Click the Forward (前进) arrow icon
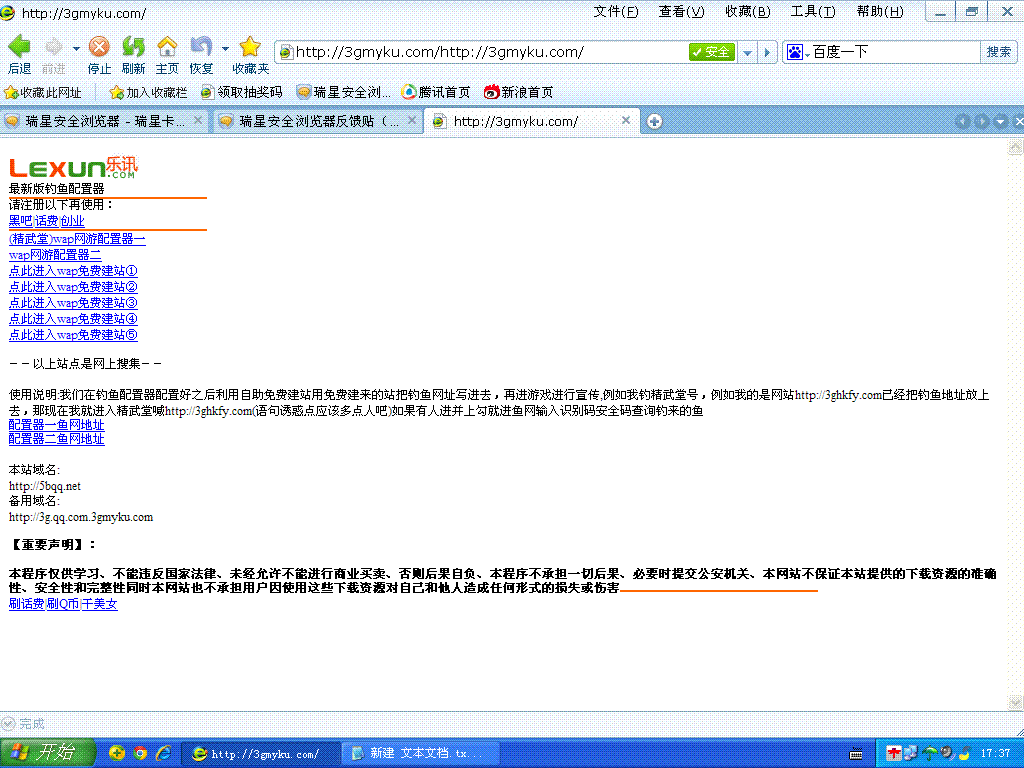Screen dimensions: 1024x768 54,46
